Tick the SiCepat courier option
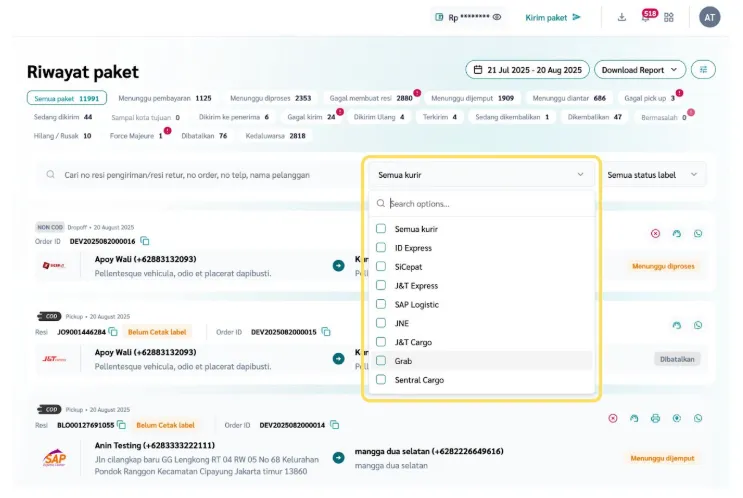Screen dimensions: 743x498 (381, 266)
